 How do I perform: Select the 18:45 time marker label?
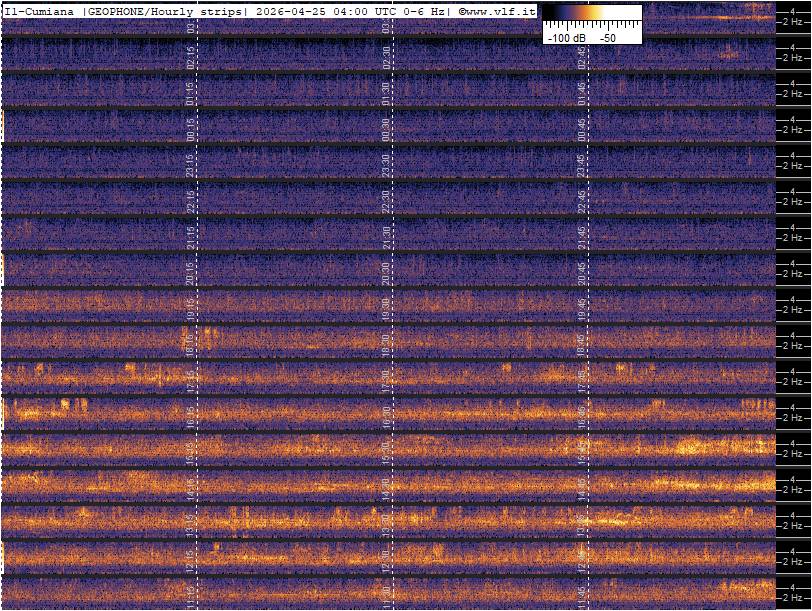pyautogui.click(x=581, y=344)
